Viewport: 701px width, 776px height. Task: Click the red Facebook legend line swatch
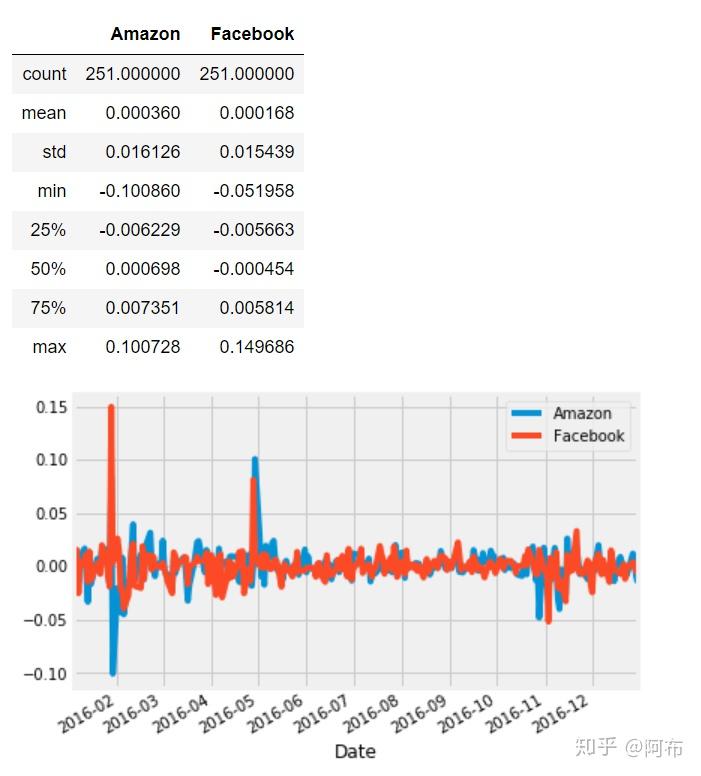(x=526, y=436)
